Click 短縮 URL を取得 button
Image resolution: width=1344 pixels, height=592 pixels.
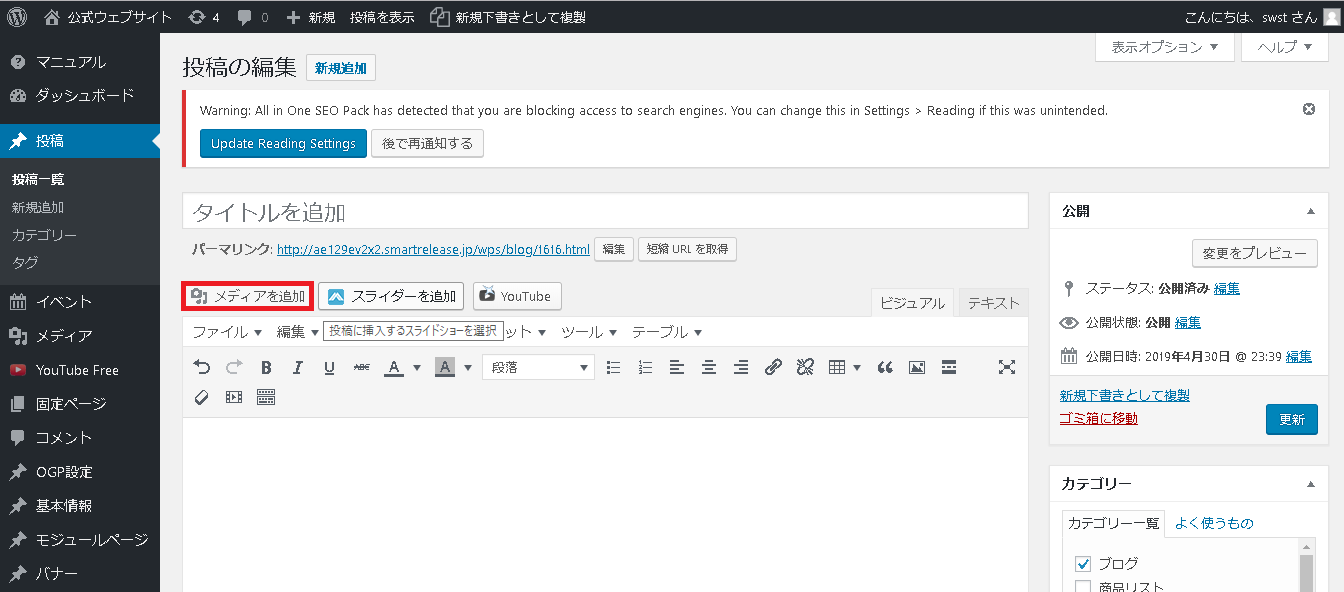[687, 249]
